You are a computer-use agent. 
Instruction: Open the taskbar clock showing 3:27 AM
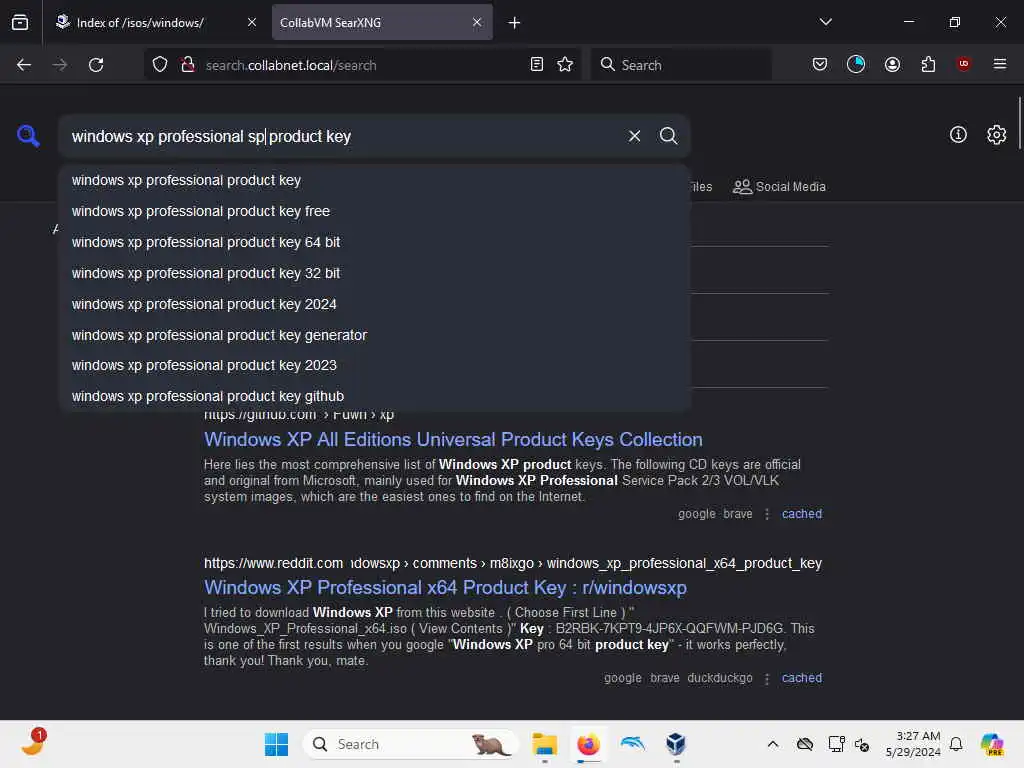click(912, 744)
